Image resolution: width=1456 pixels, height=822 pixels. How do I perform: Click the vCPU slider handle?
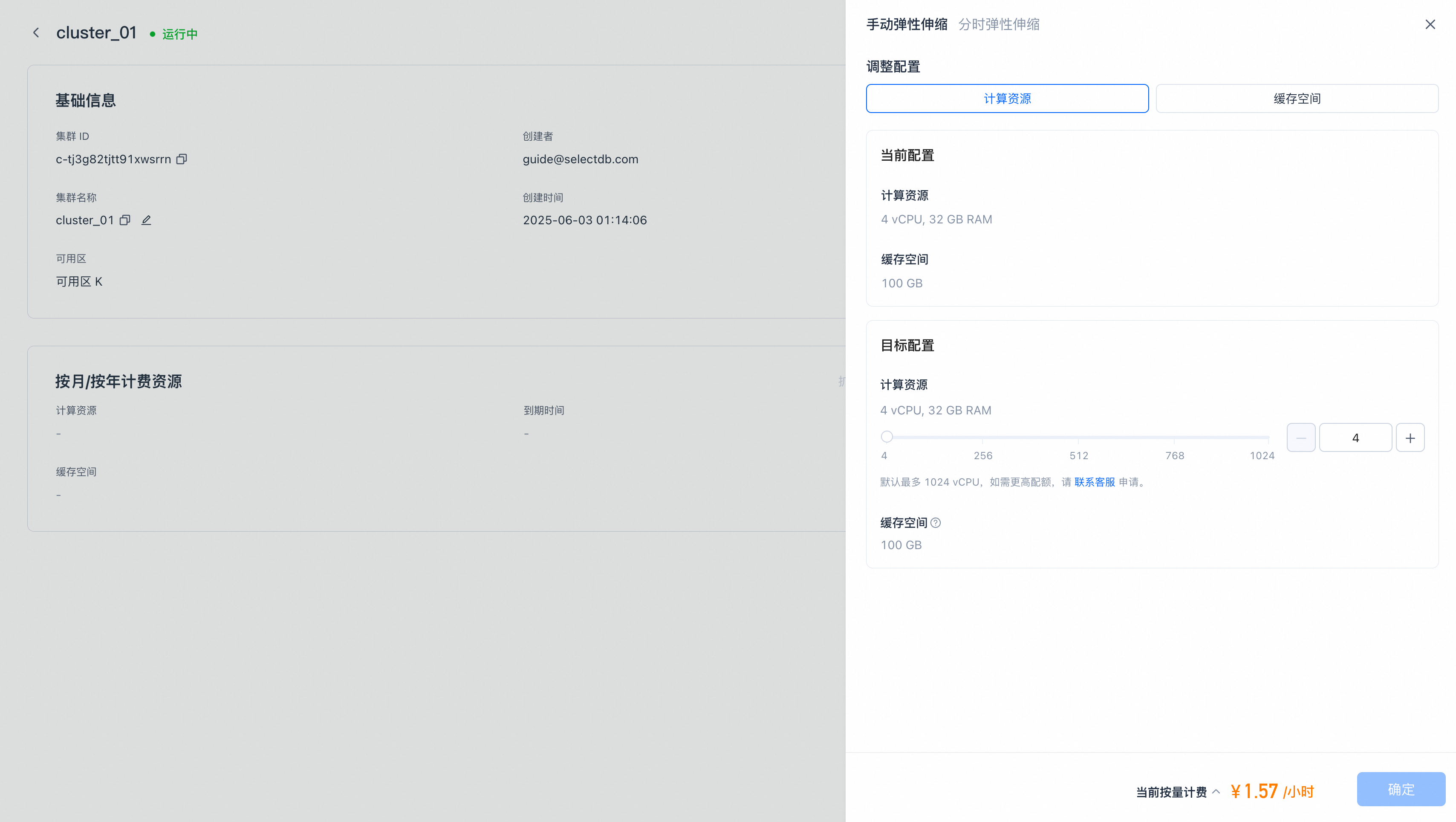[886, 437]
